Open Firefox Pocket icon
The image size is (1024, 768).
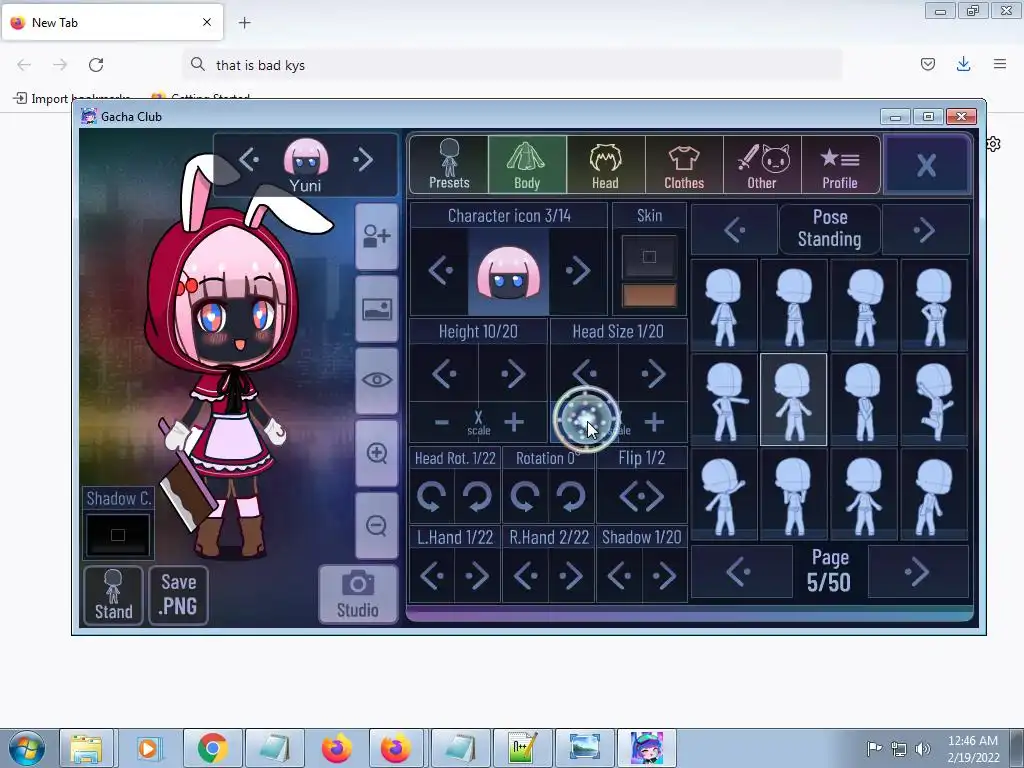point(928,64)
